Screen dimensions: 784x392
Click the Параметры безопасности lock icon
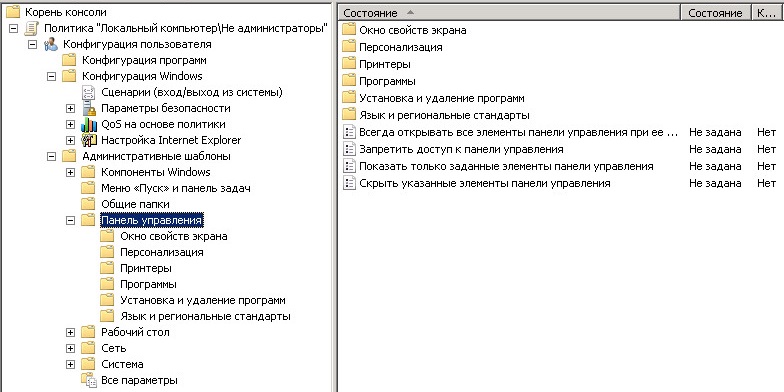[x=88, y=108]
